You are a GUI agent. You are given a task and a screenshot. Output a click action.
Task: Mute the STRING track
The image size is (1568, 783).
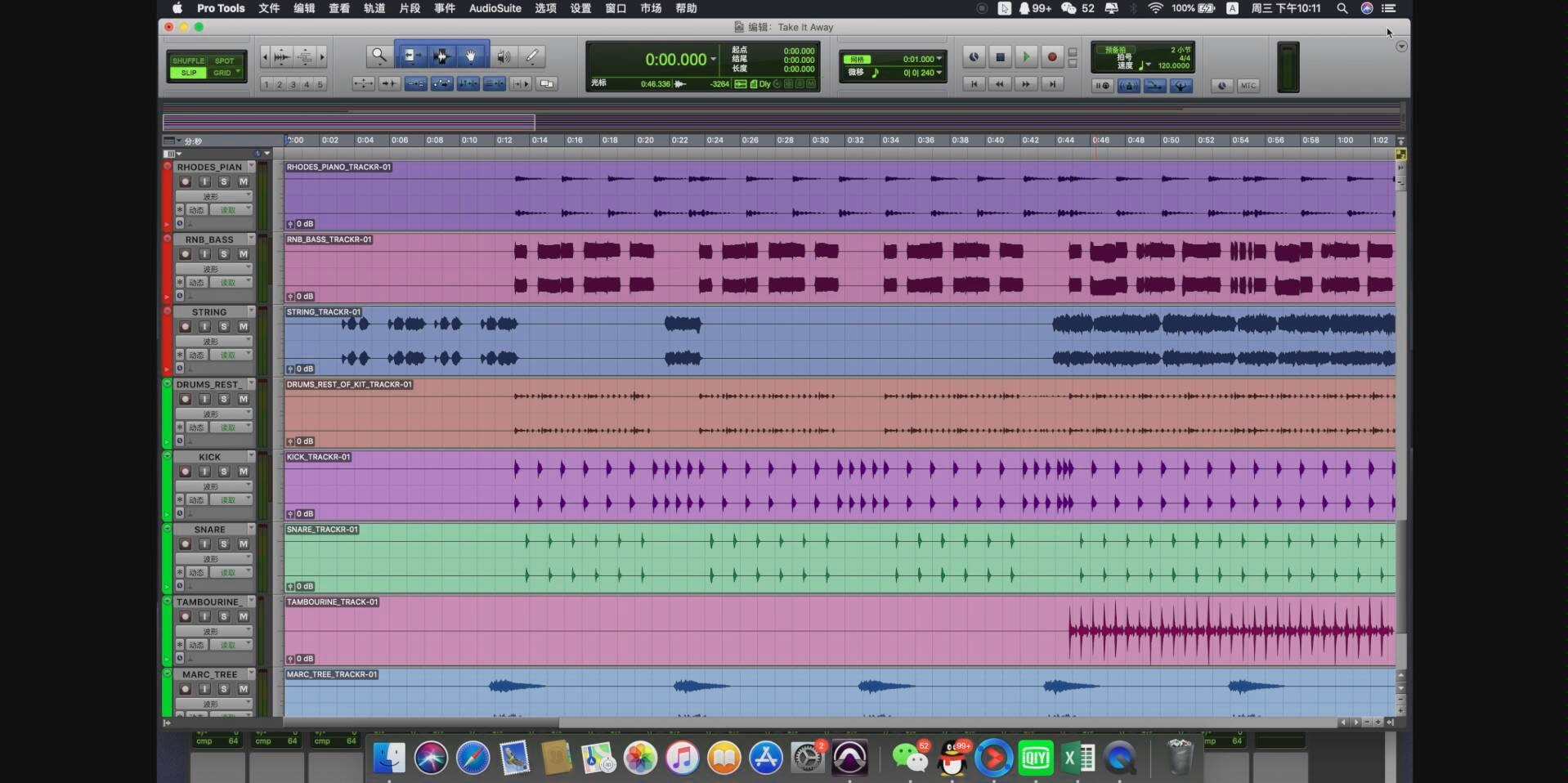243,326
